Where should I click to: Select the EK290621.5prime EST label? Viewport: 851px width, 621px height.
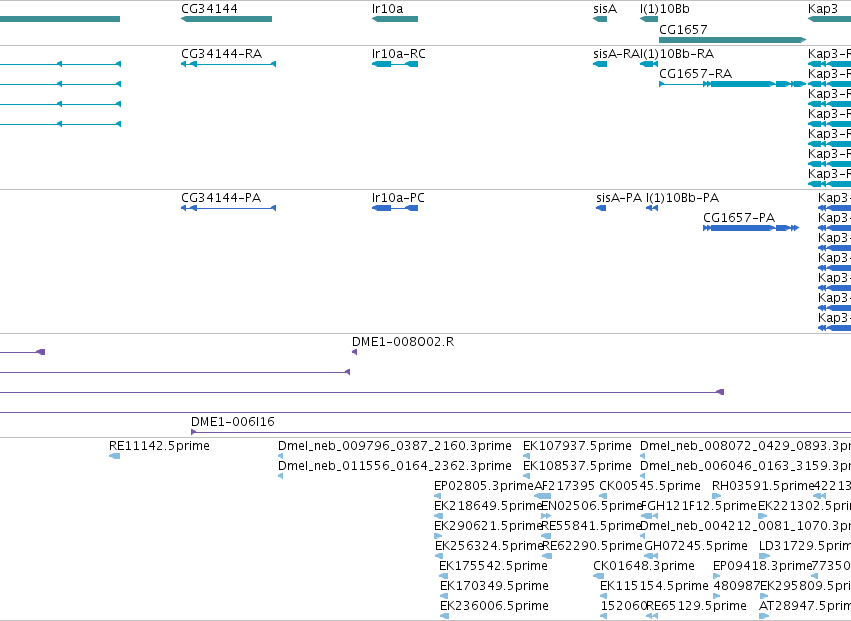pos(488,526)
